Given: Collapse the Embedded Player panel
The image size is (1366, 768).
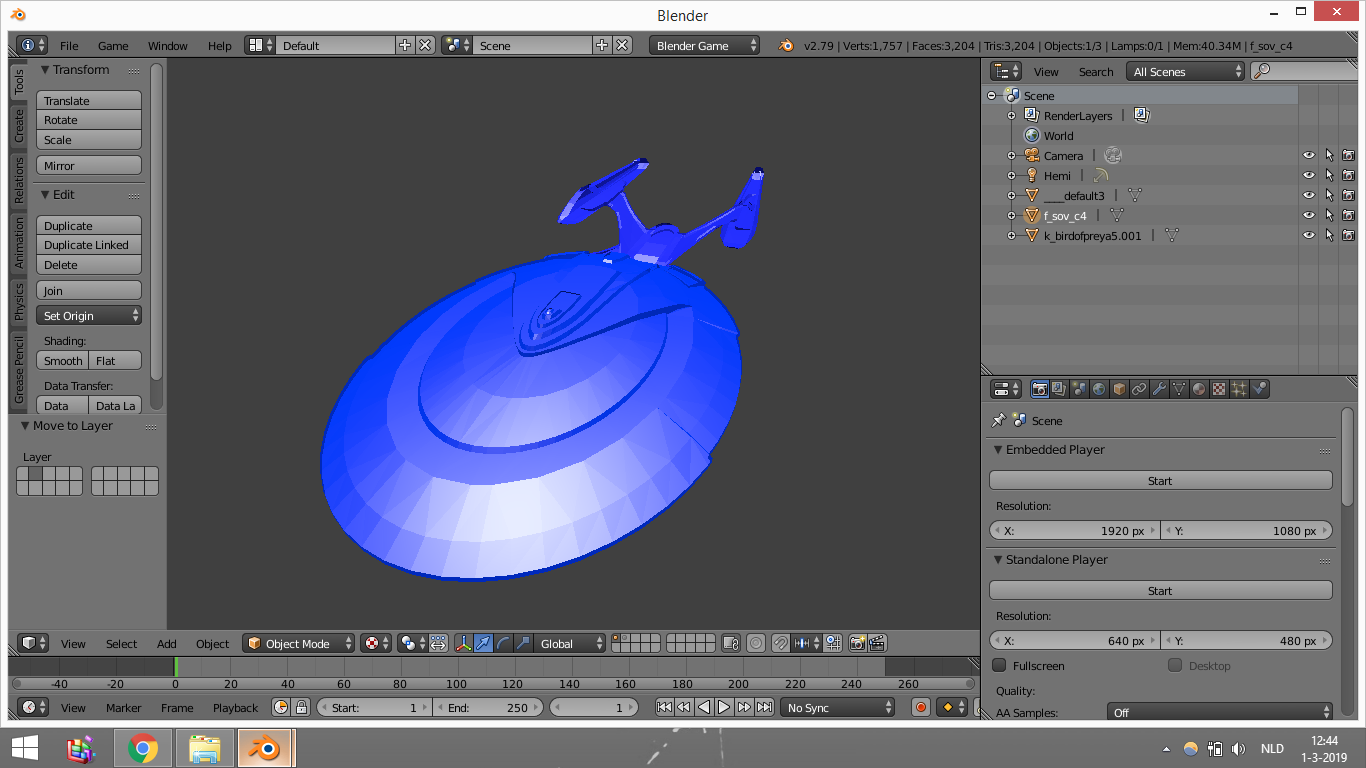Looking at the screenshot, I should pyautogui.click(x=998, y=449).
